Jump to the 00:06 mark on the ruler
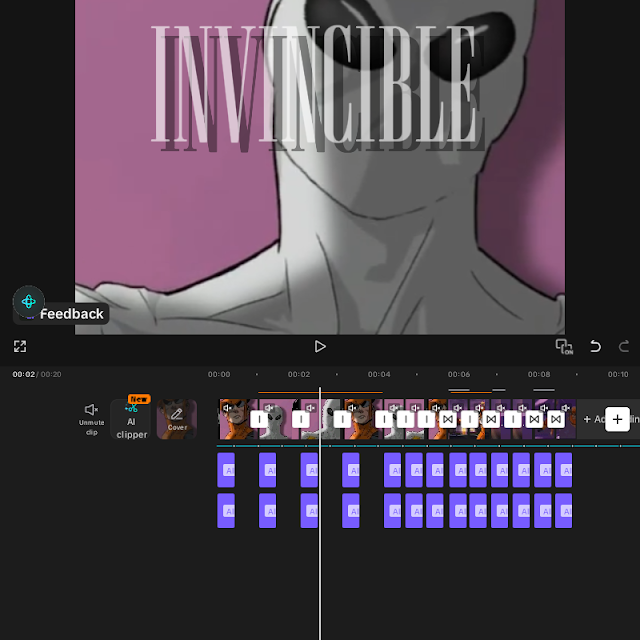640x640 pixels. (x=459, y=374)
